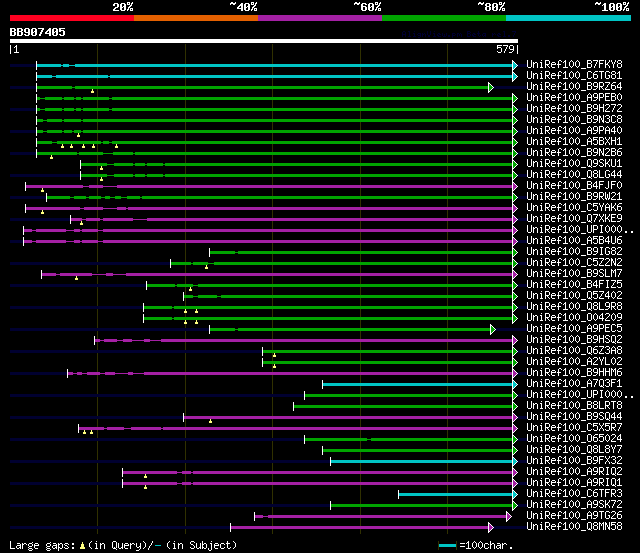Click the yellow gap marker under B9N2B6 alignment
The width and height of the screenshot is (640, 553).
[51, 157]
